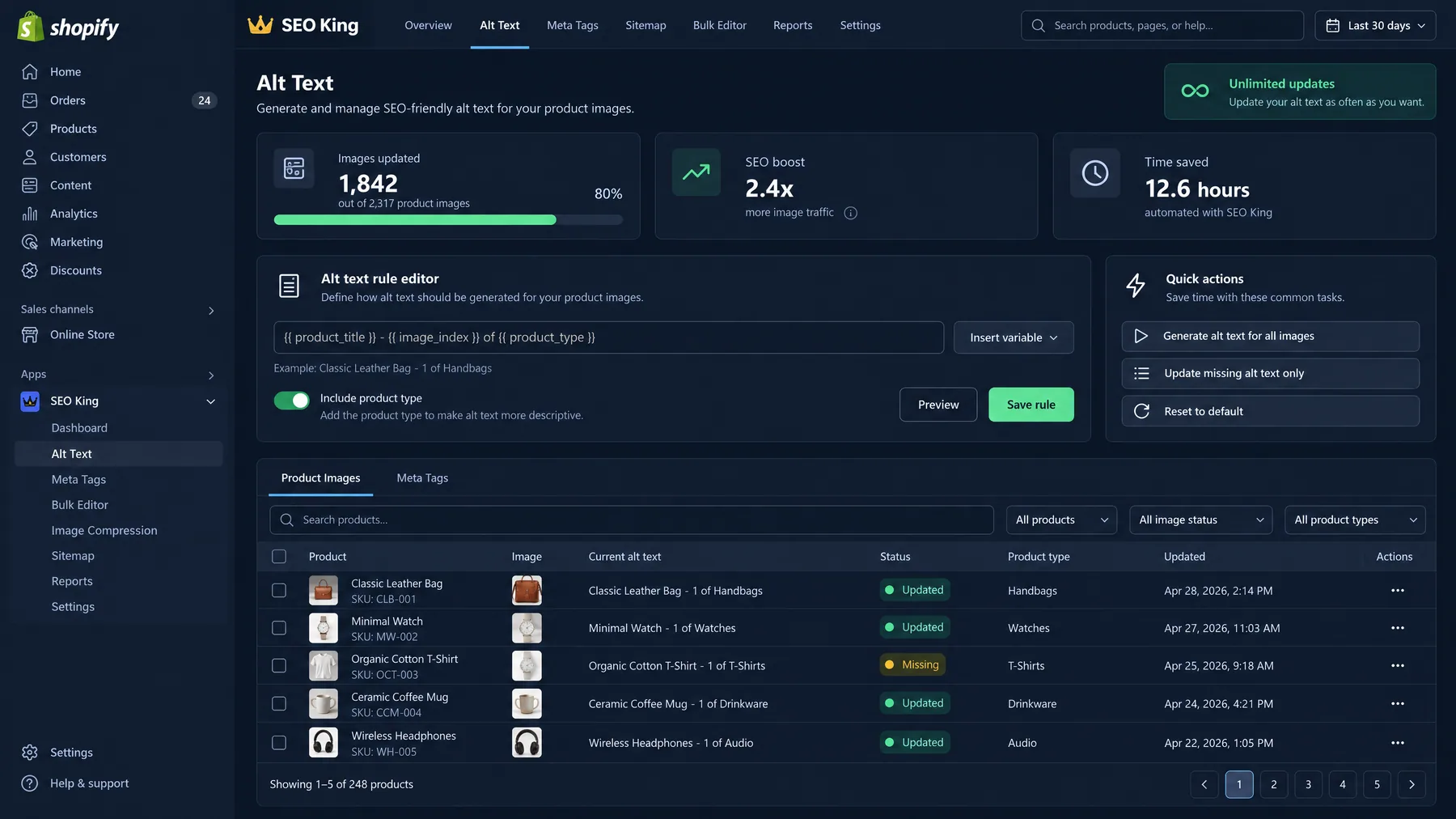Click the info icon beside more image traffic
This screenshot has width=1456, height=819.
tap(850, 213)
